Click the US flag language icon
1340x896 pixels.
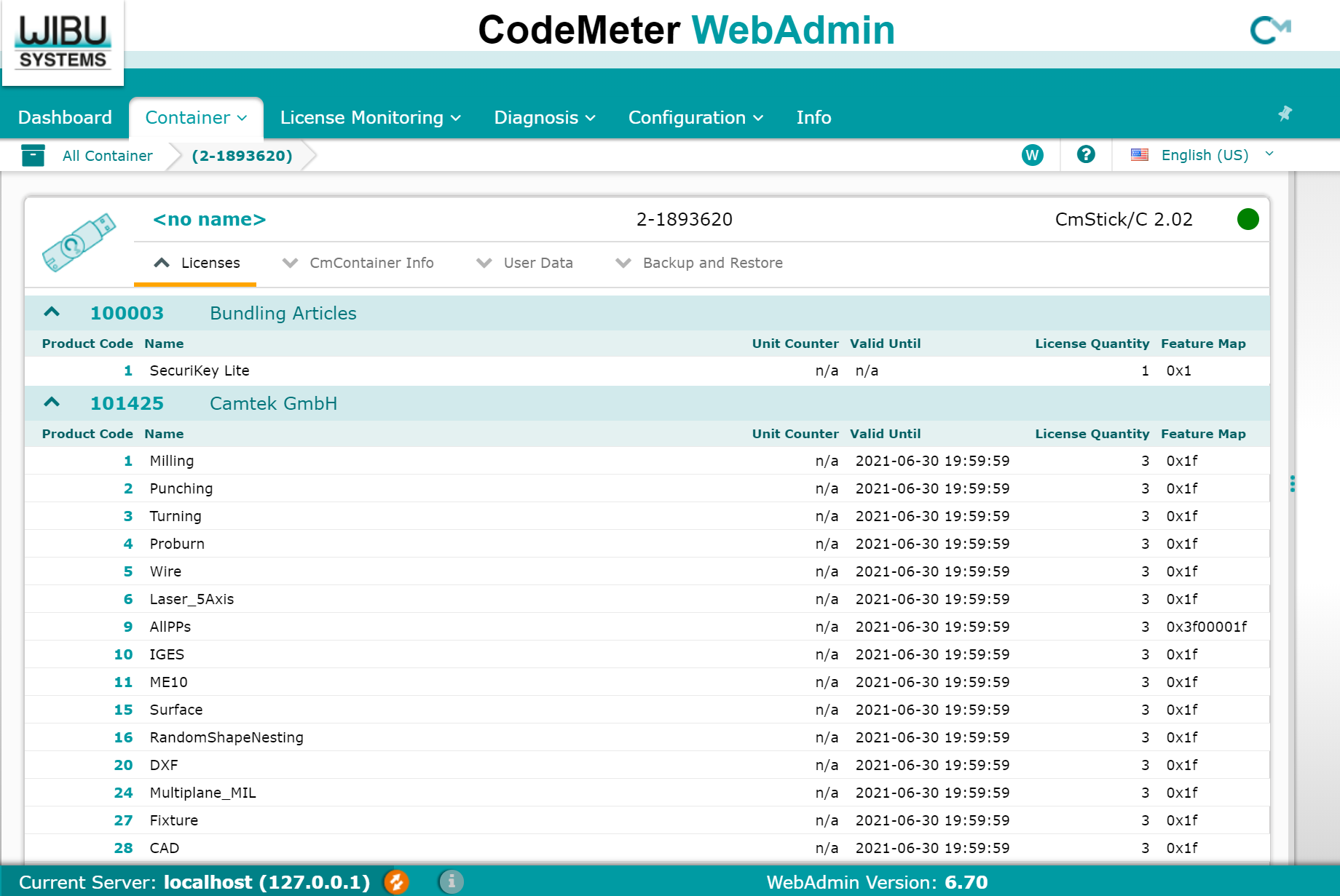tap(1140, 155)
